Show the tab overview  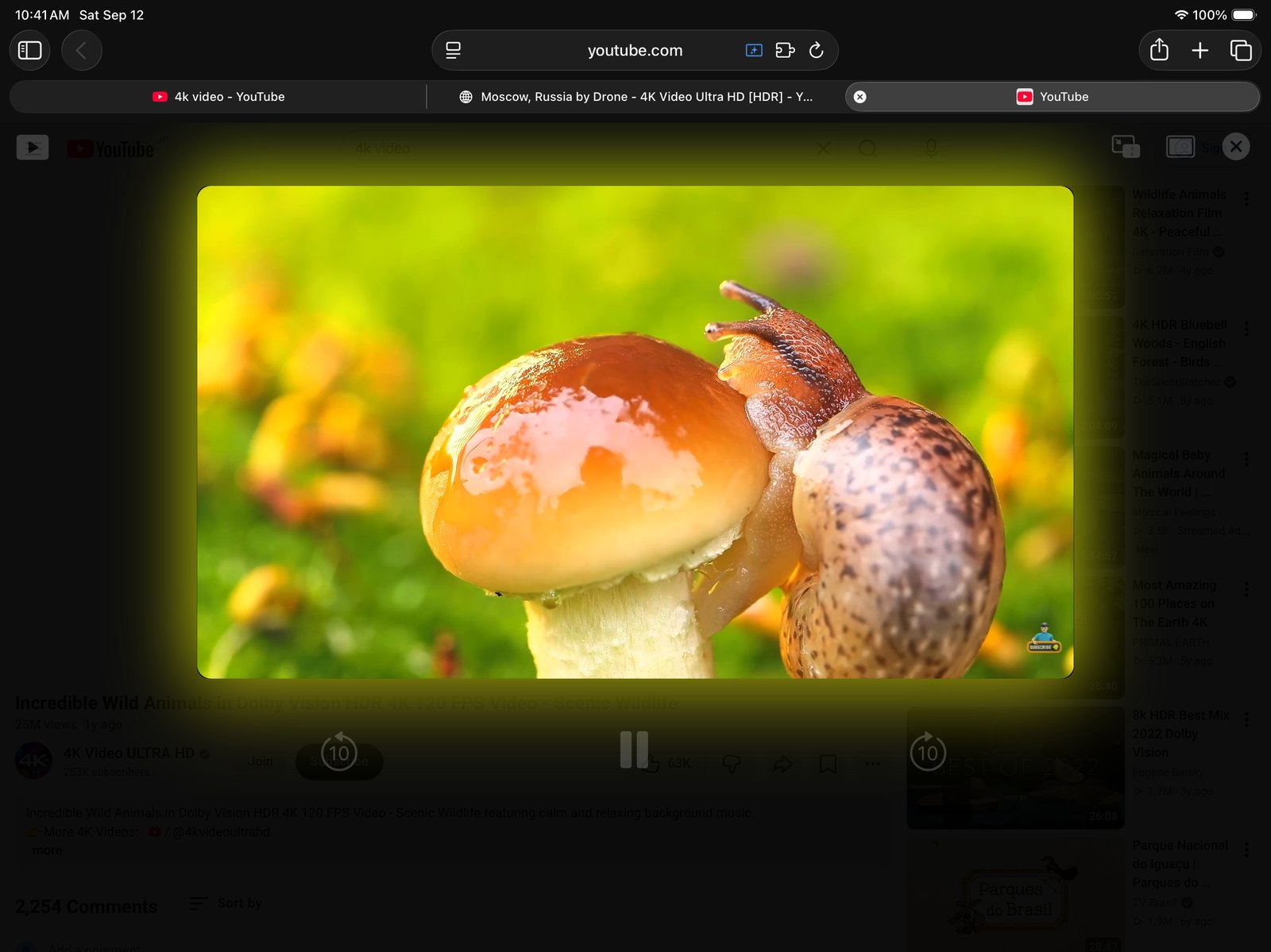point(1241,51)
